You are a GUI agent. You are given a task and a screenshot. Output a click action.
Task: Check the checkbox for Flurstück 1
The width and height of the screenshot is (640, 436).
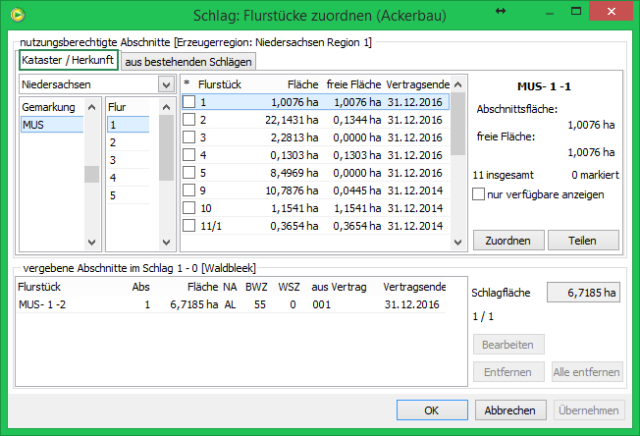click(x=189, y=102)
